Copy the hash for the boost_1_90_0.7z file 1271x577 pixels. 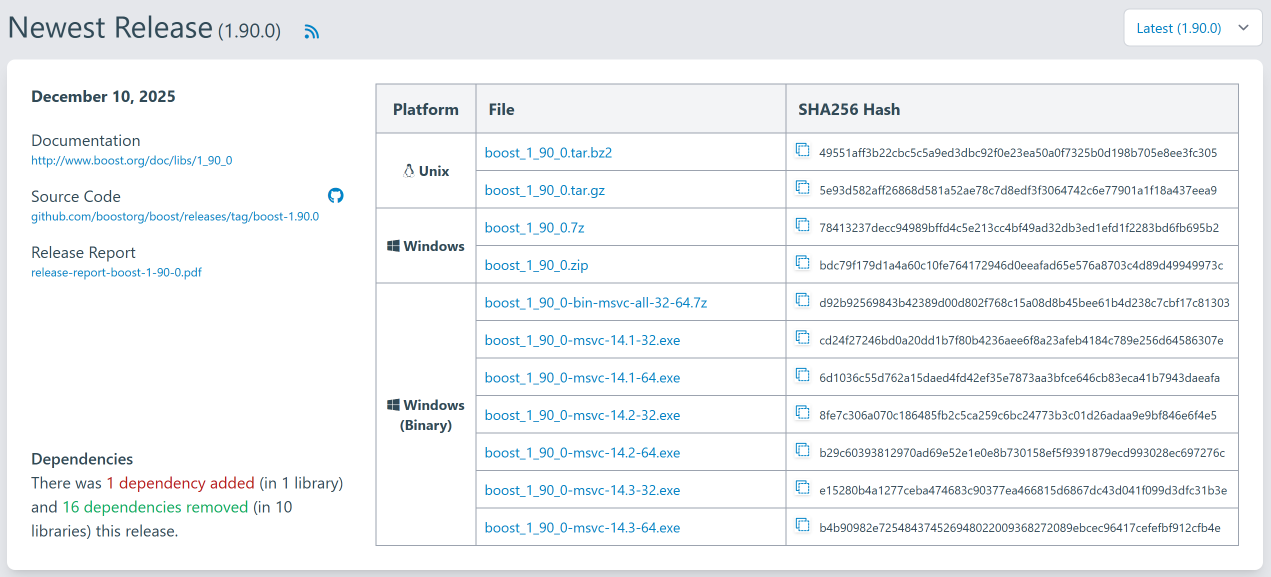[x=802, y=224]
